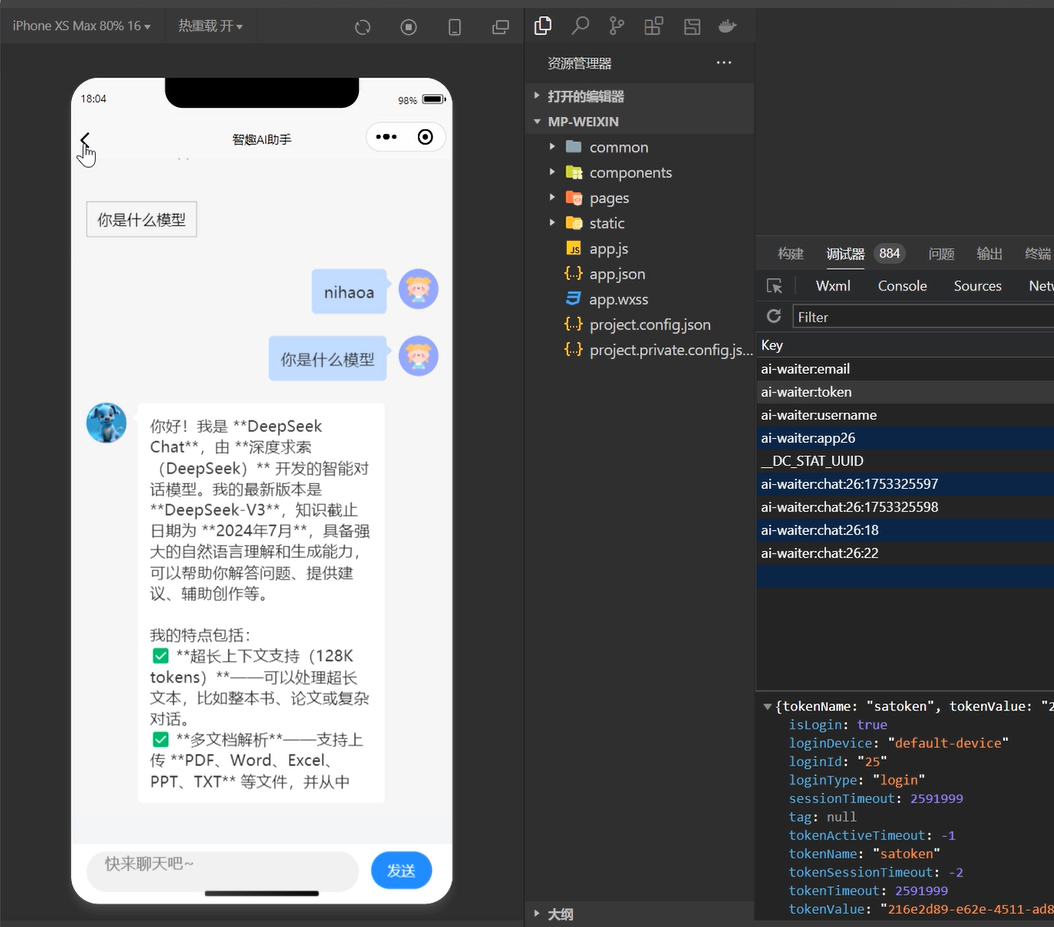The width and height of the screenshot is (1054, 927).
Task: Open app.wxss file
Action: tap(618, 299)
